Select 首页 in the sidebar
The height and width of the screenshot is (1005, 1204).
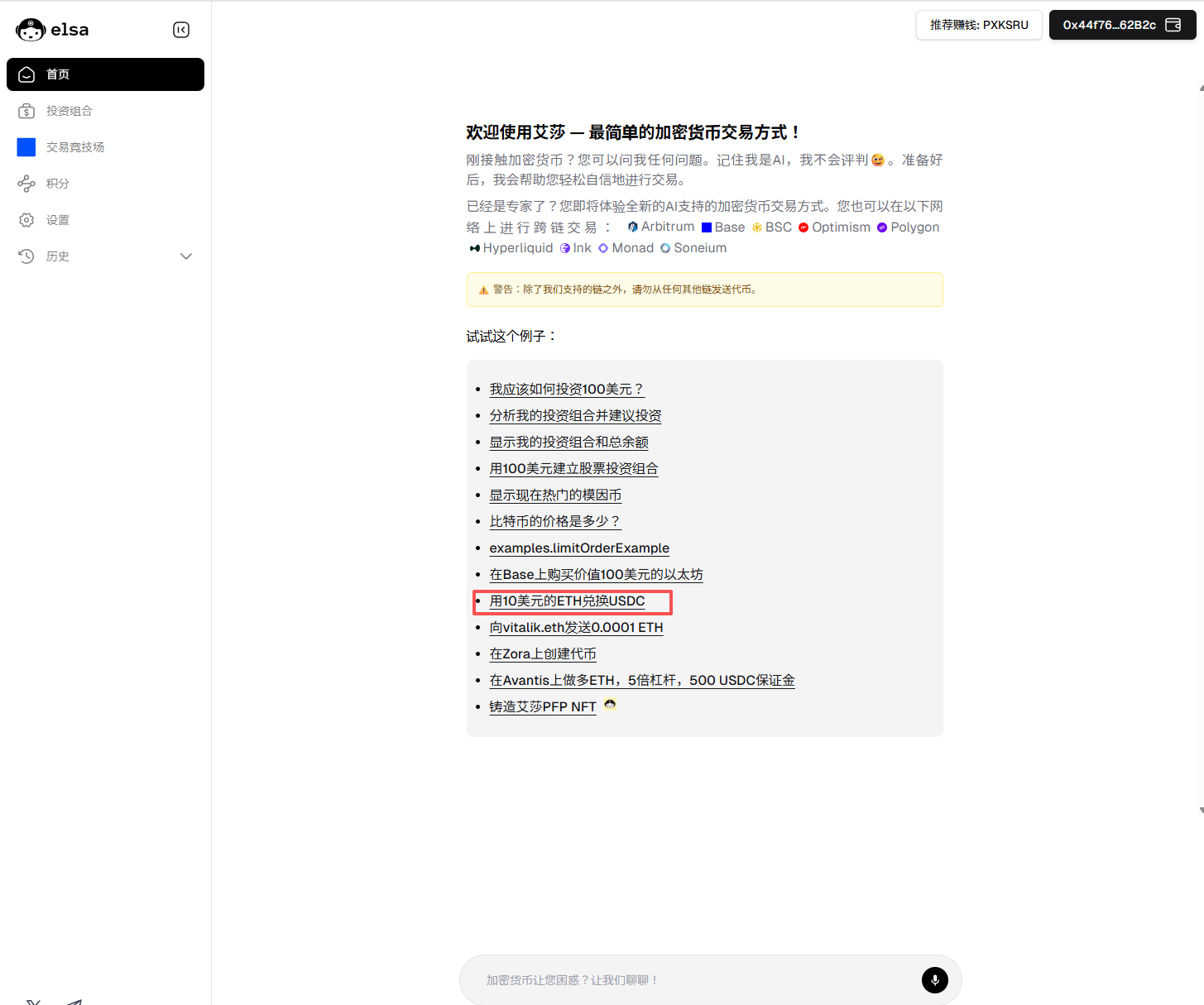tap(58, 74)
